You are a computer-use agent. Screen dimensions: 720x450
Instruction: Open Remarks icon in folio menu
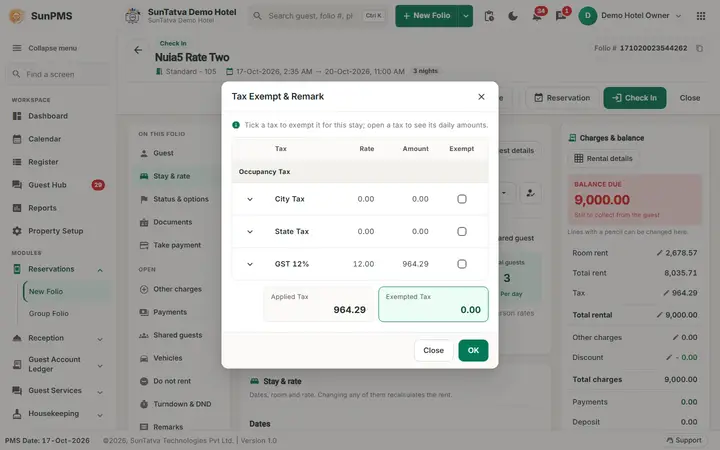coord(144,427)
